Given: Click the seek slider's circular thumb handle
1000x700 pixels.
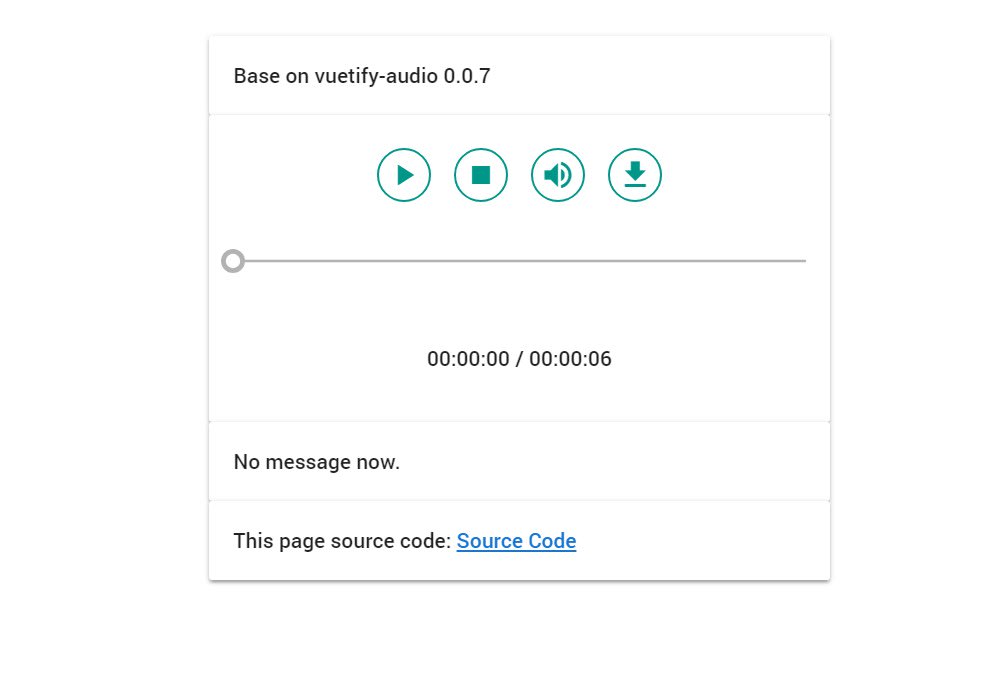Looking at the screenshot, I should click(233, 261).
